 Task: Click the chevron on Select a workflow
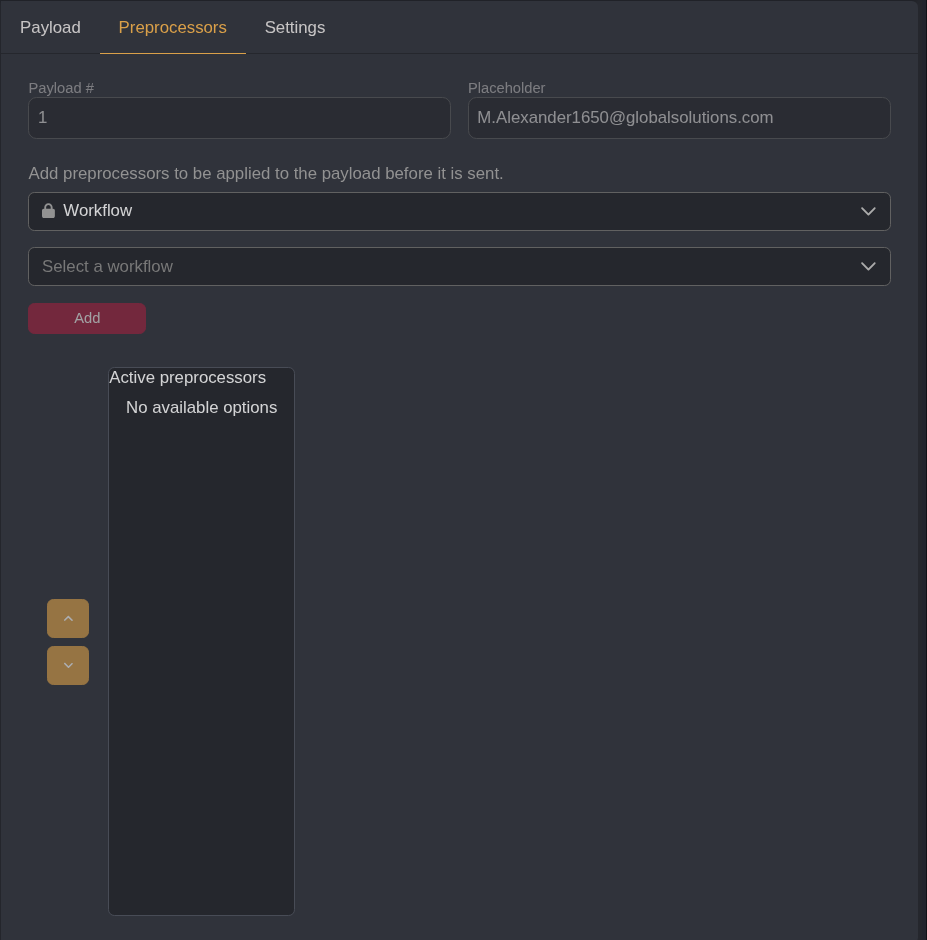point(868,266)
